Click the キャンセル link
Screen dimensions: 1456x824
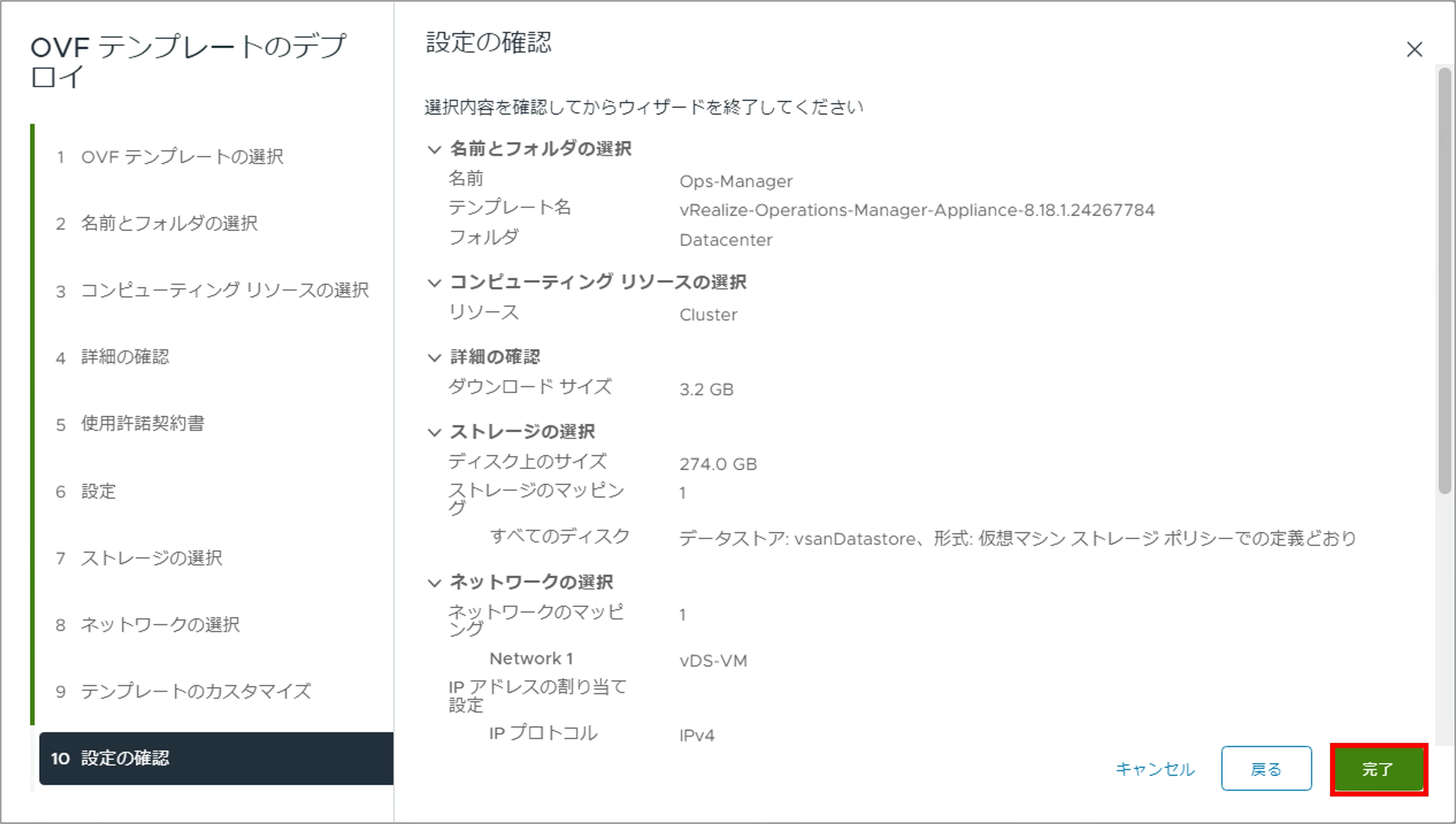tap(1155, 769)
